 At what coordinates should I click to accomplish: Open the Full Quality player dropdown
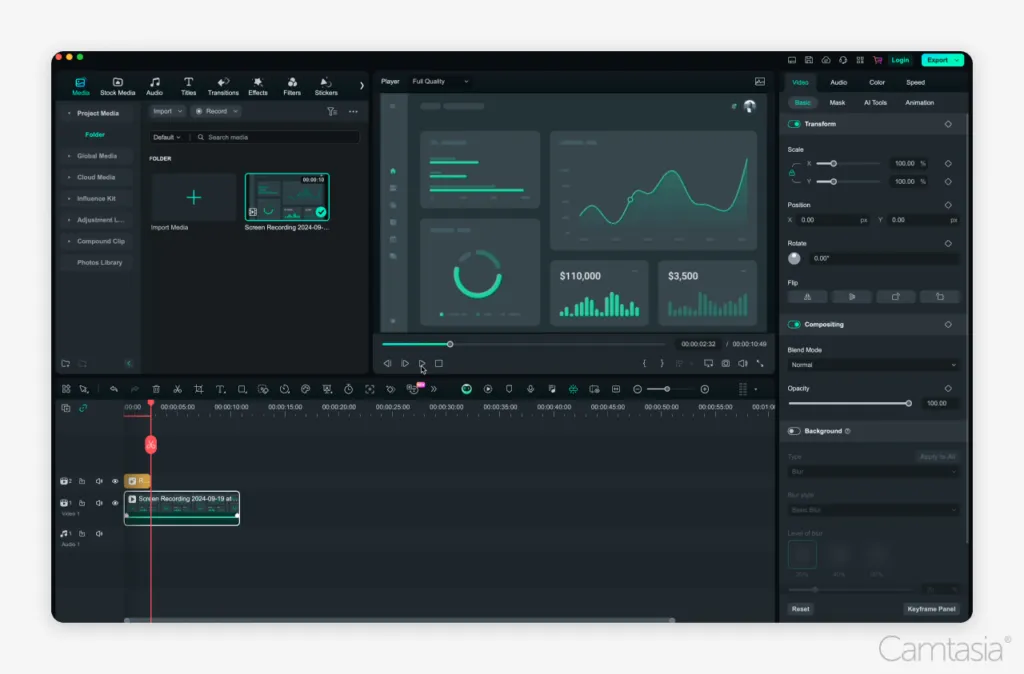click(440, 82)
